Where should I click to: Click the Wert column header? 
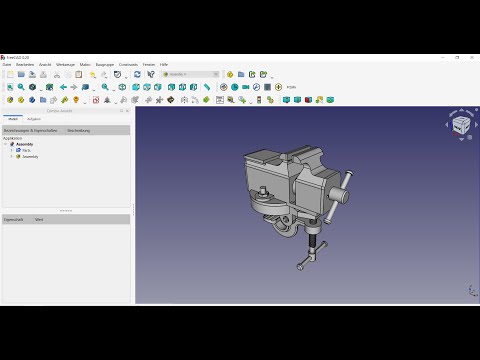82,219
